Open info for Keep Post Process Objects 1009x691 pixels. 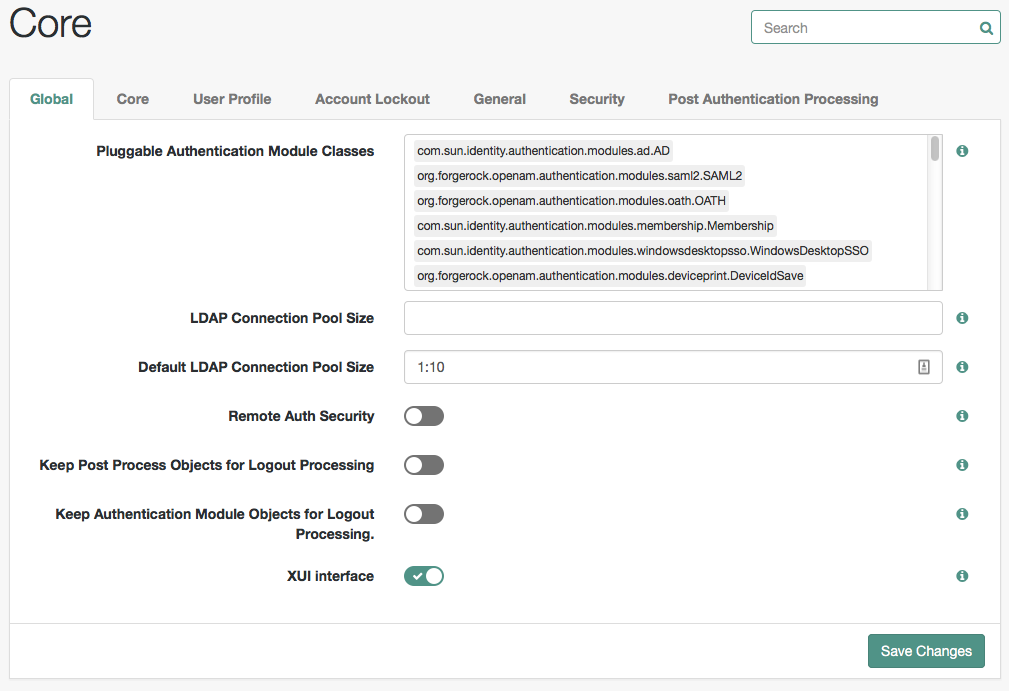[x=962, y=465]
